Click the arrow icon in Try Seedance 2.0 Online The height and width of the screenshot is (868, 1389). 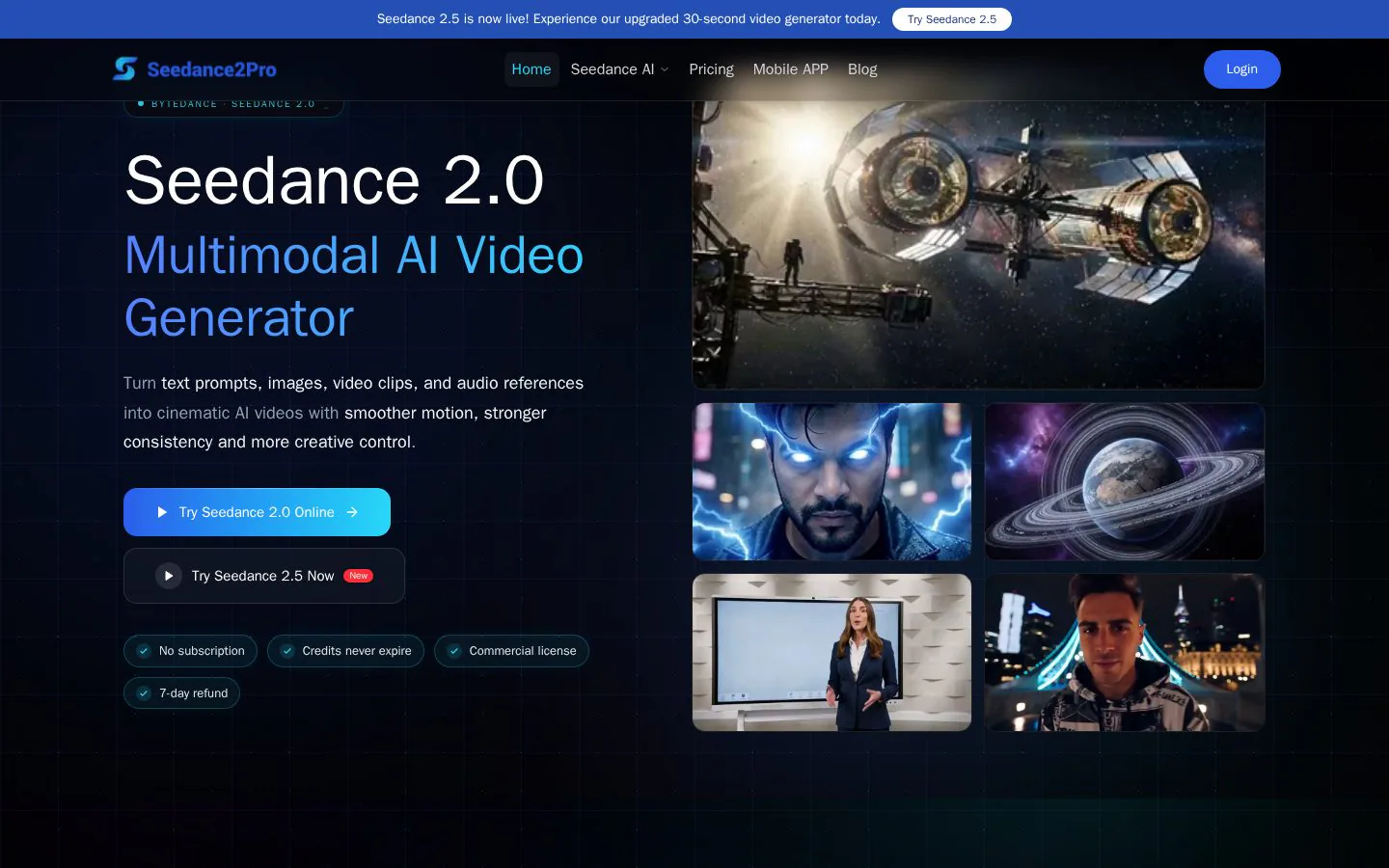point(352,512)
